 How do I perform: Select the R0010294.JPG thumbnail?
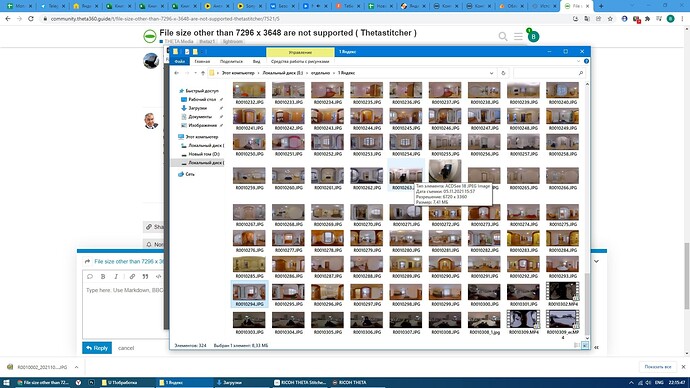coord(249,294)
